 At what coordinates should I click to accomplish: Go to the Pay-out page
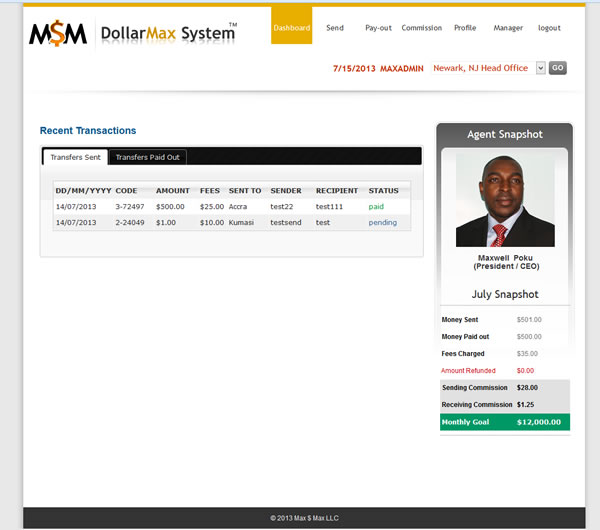point(378,28)
